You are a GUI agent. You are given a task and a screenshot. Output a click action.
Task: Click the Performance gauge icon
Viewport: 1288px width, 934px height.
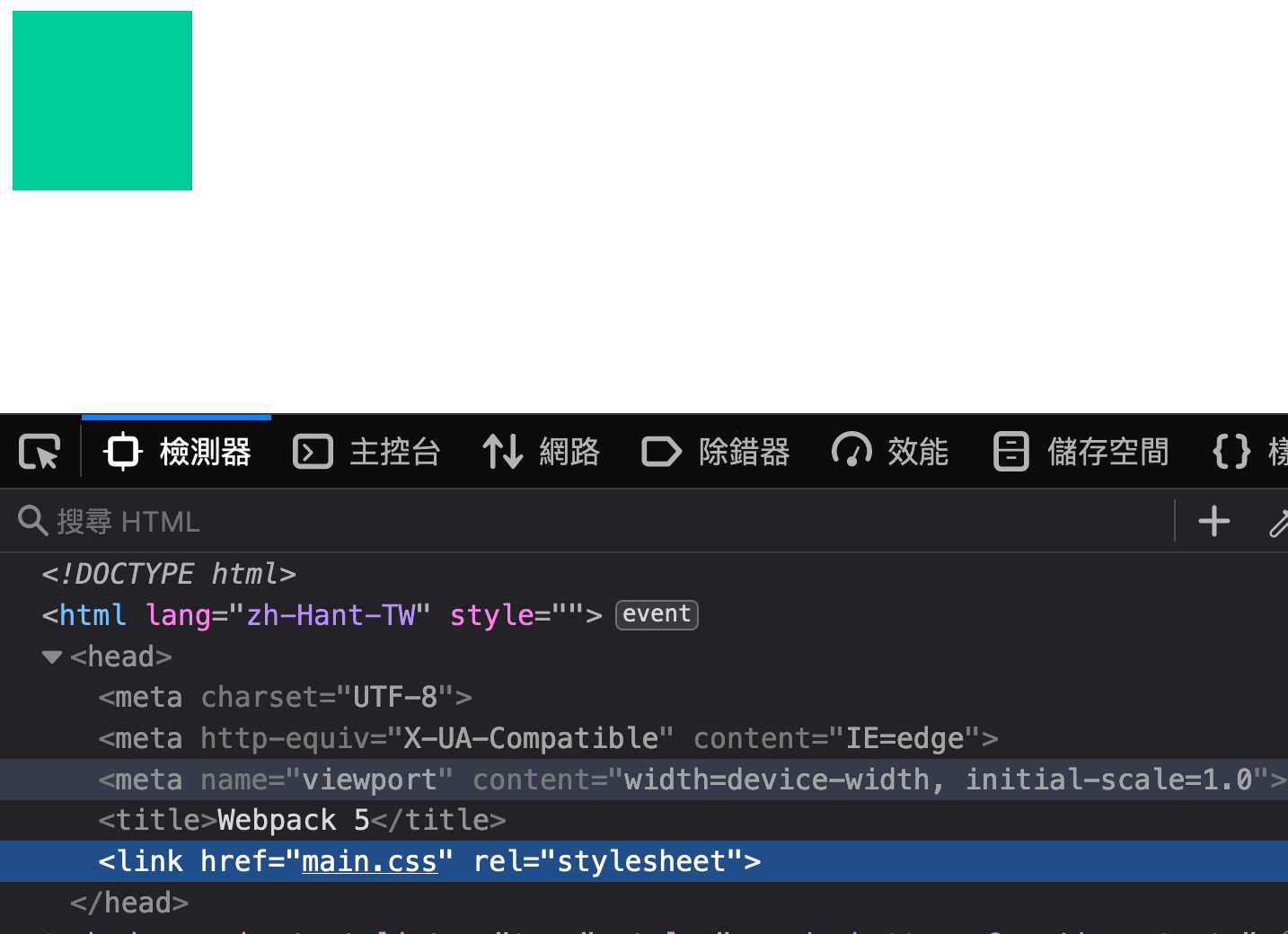point(851,452)
